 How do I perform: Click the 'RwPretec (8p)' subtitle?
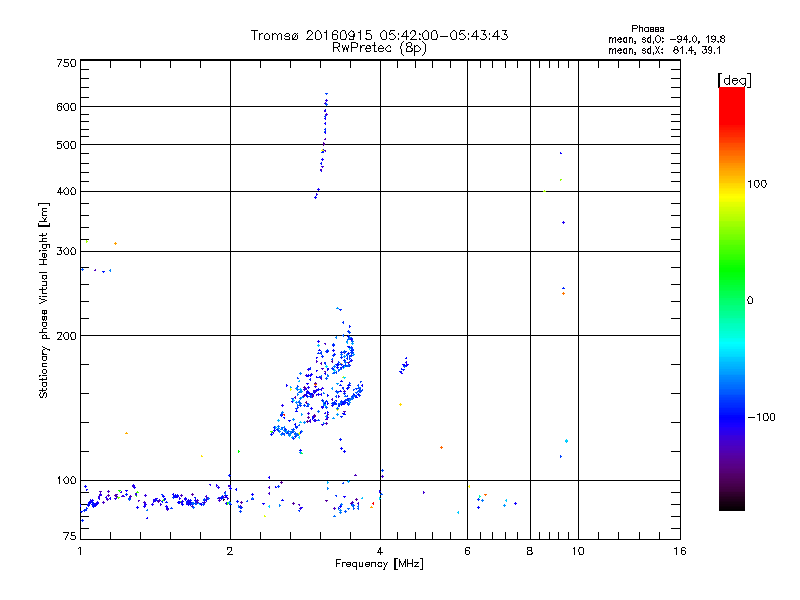(379, 48)
